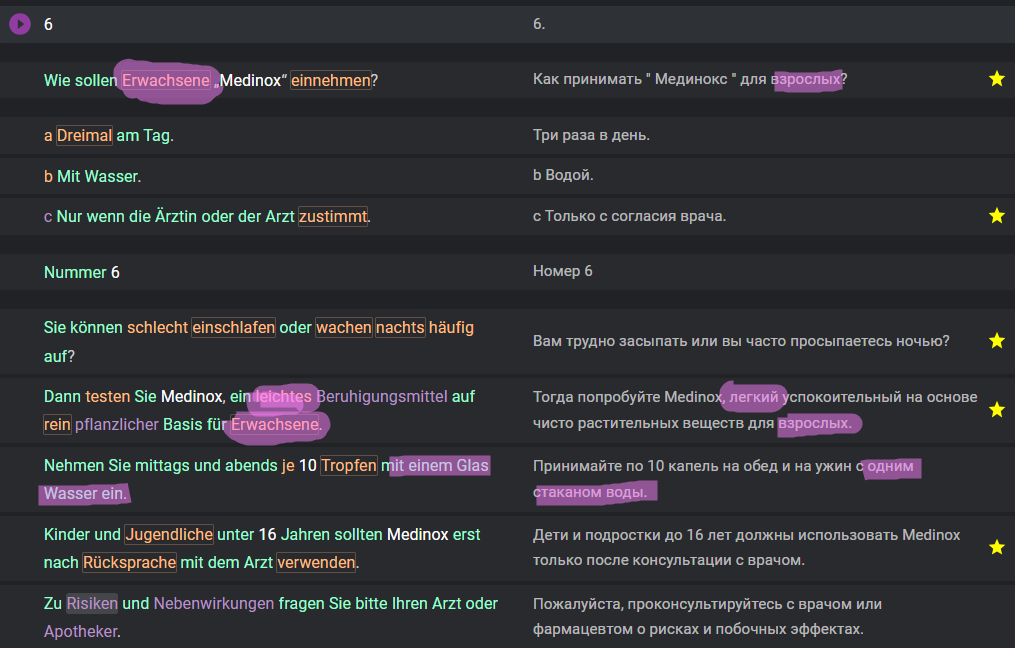Viewport: 1015px width, 648px height.
Task: Click the word 'zustimmt' in answer c
Action: point(333,216)
